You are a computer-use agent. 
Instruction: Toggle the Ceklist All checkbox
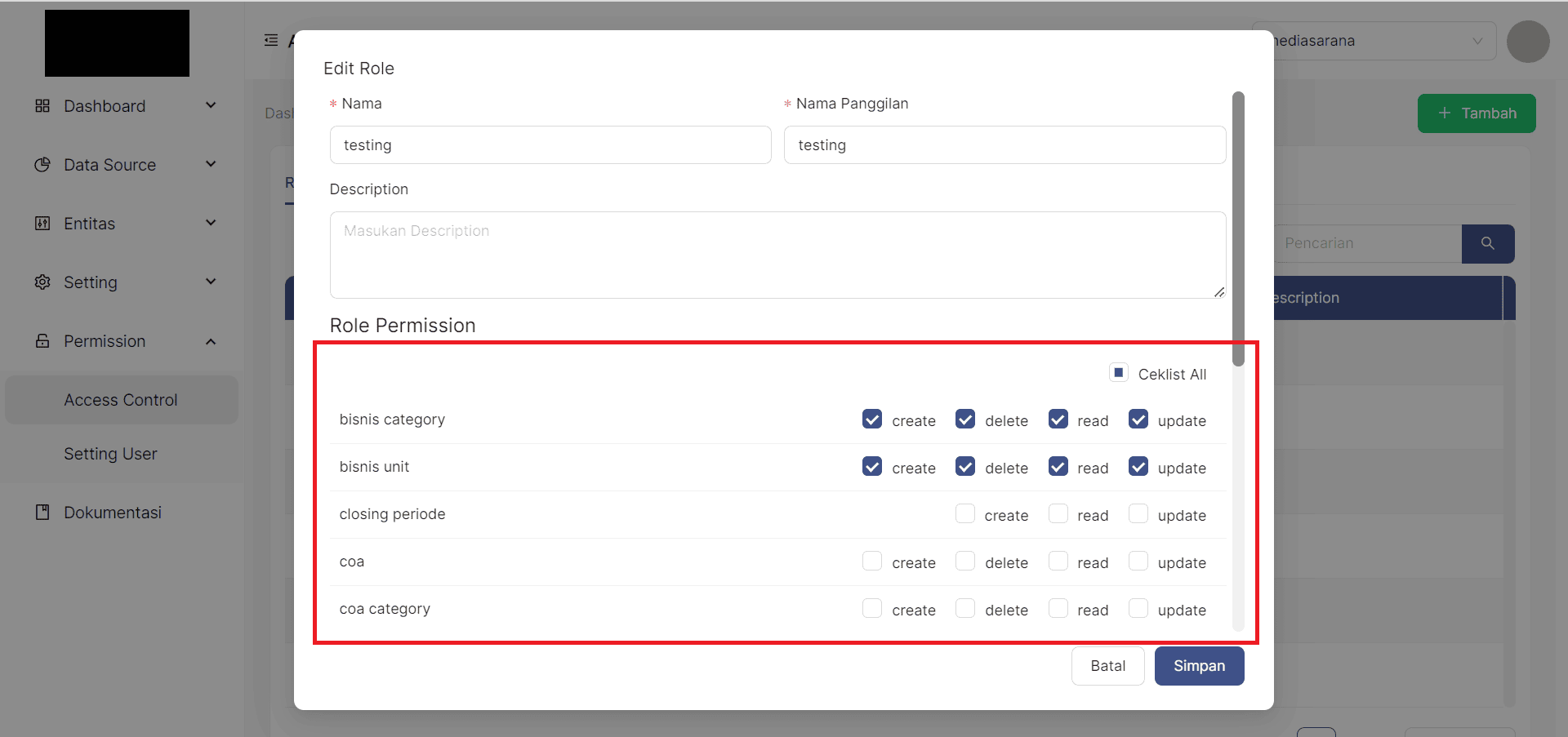click(x=1118, y=373)
